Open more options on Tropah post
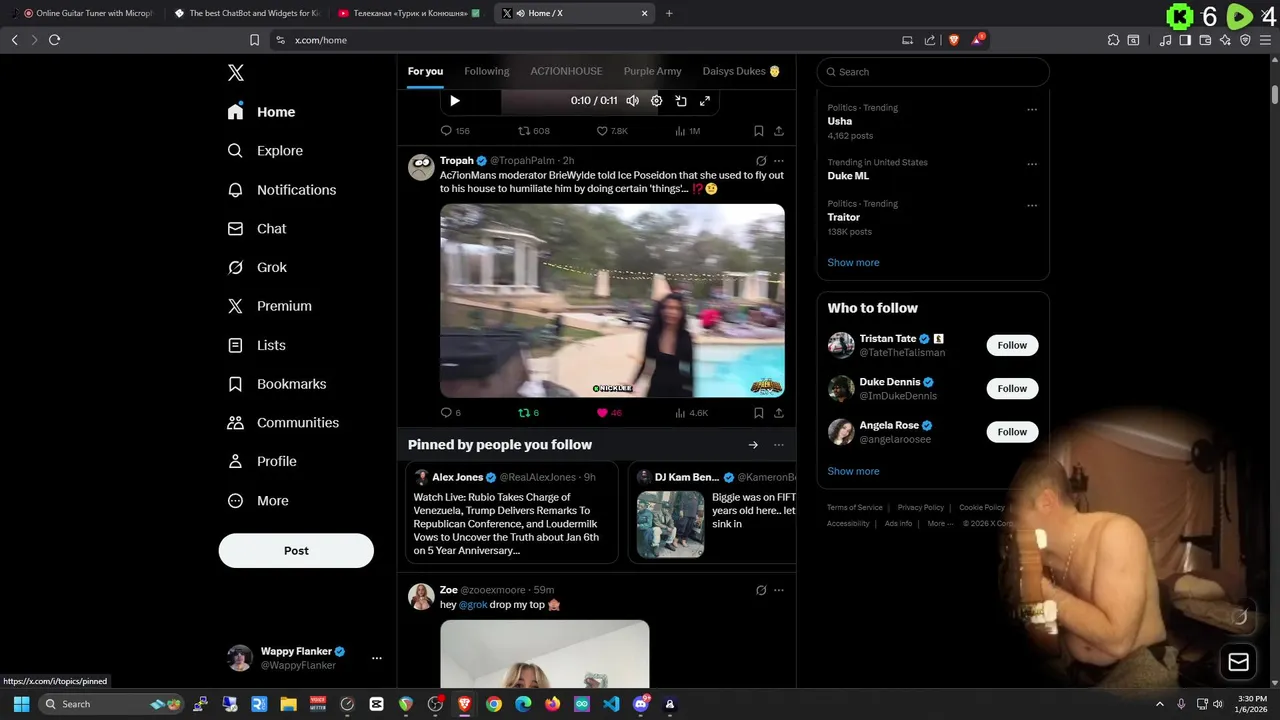The image size is (1280, 720). point(779,161)
